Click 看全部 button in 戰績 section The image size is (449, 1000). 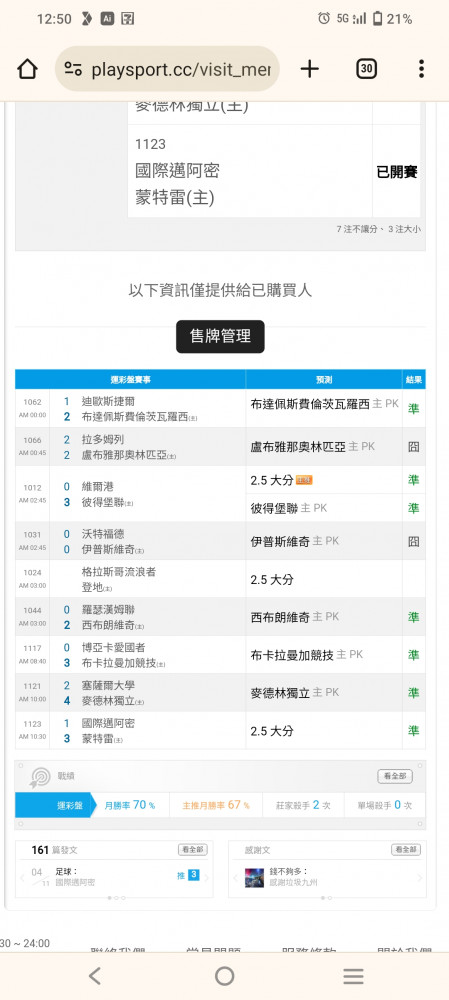395,777
